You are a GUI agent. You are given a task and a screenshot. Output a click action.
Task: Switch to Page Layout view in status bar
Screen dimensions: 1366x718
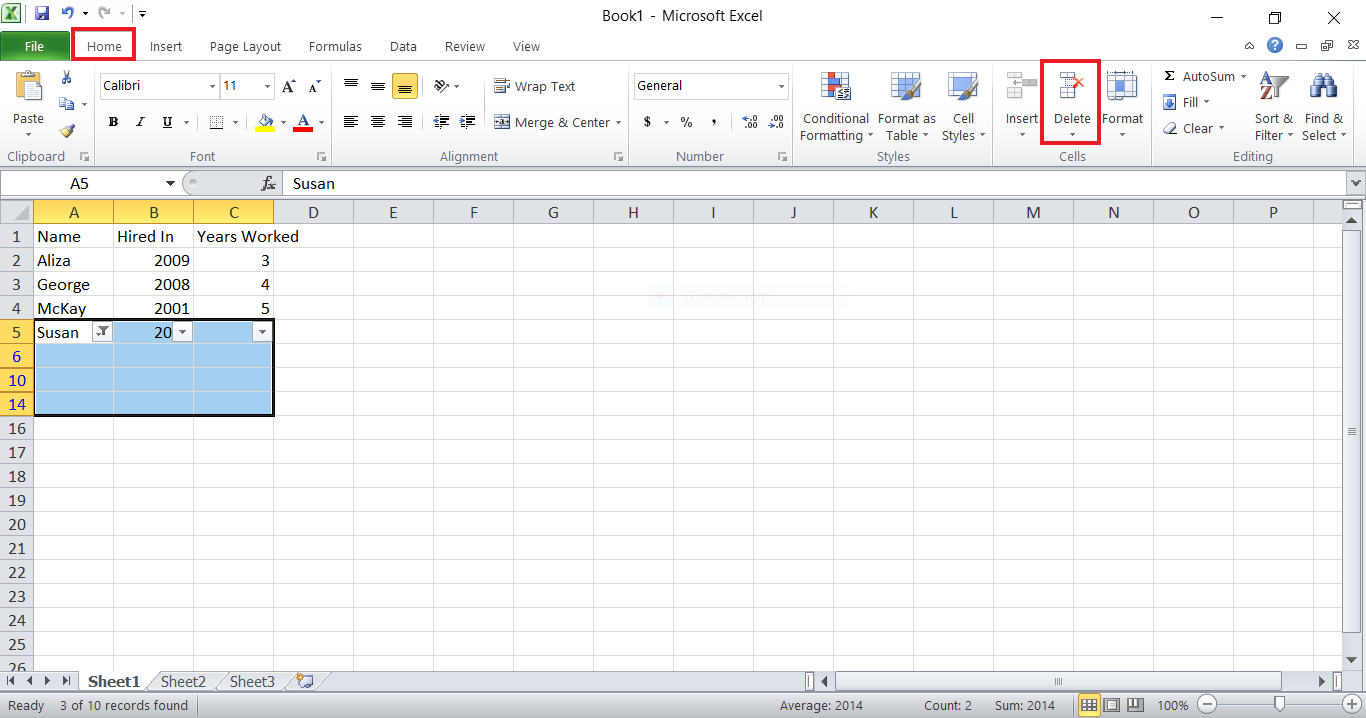(1111, 705)
